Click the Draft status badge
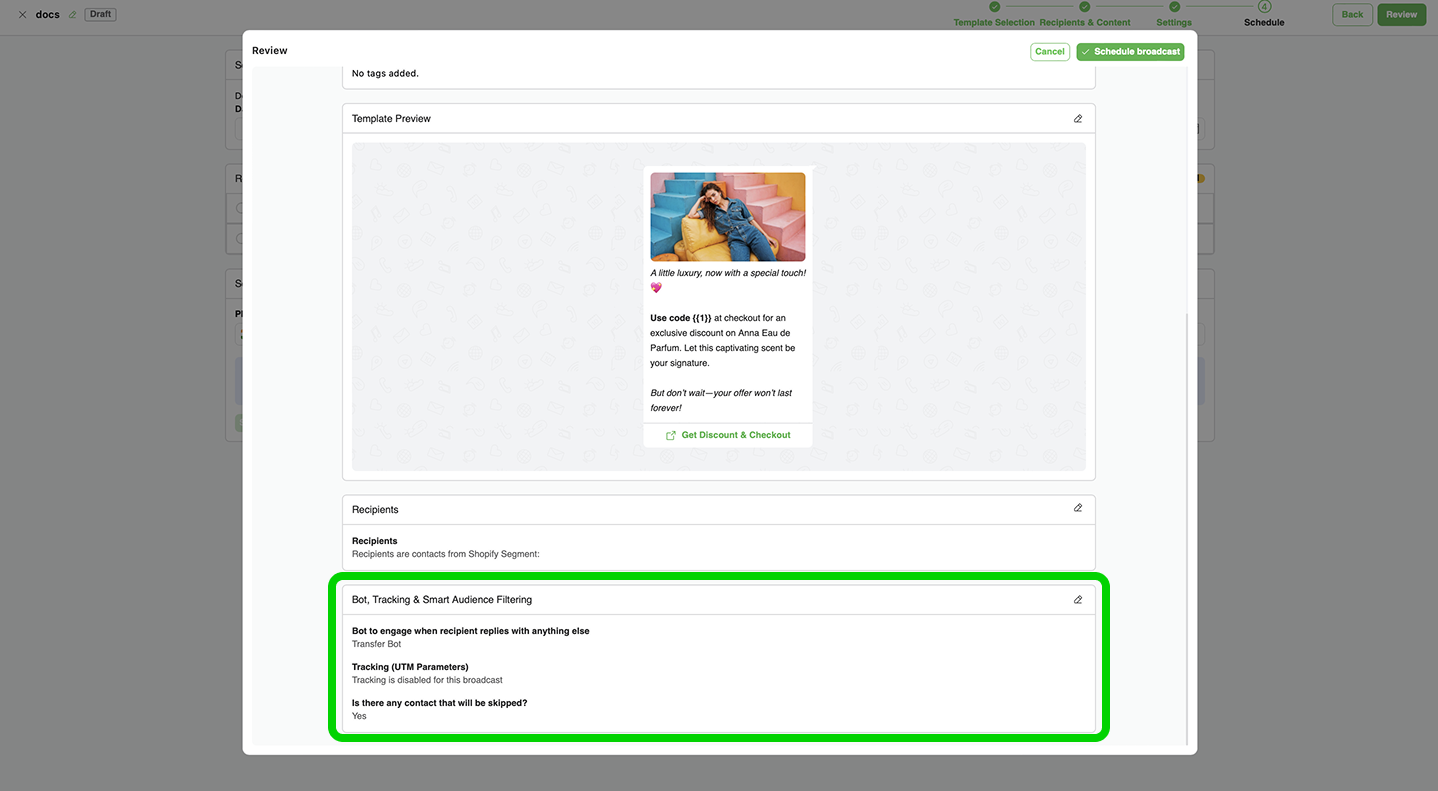Viewport: 1438px width, 791px height. tap(100, 15)
